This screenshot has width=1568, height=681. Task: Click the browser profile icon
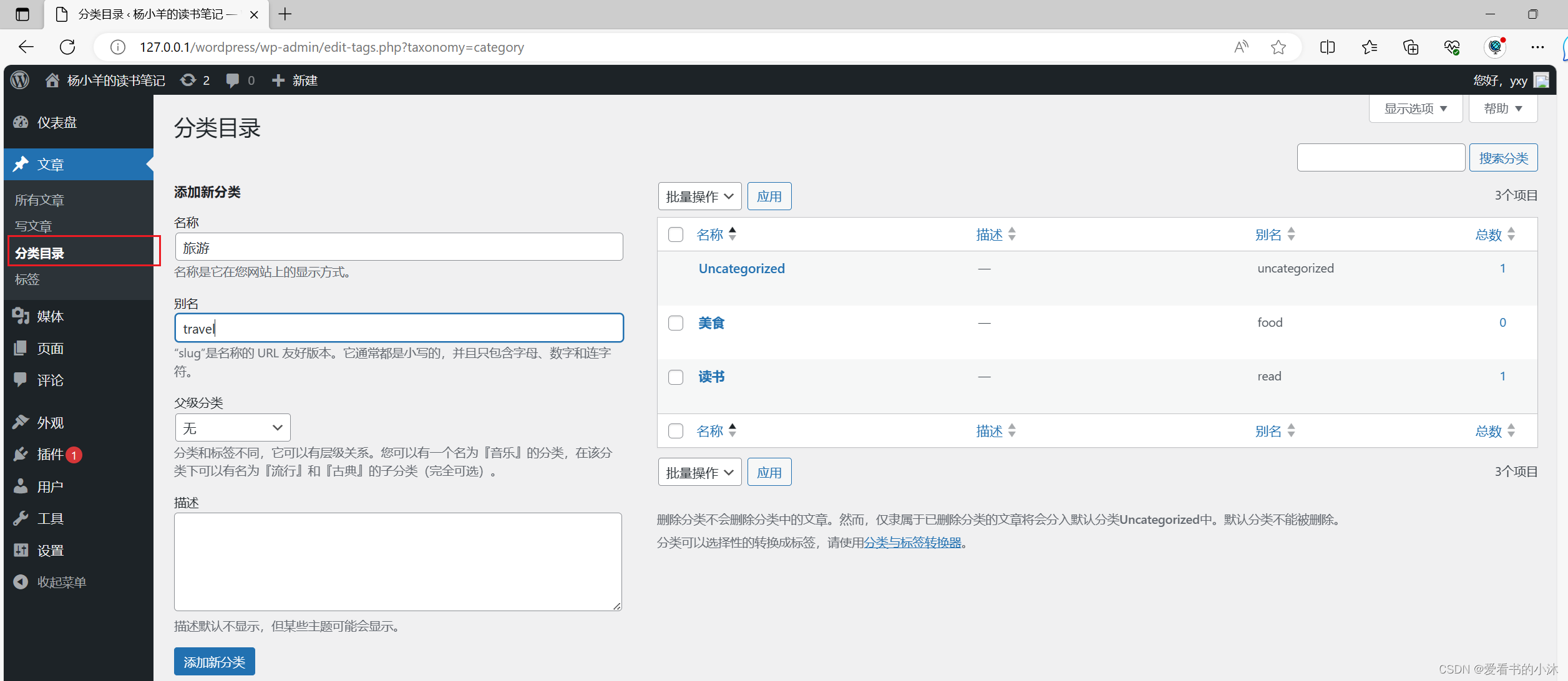pyautogui.click(x=1495, y=47)
